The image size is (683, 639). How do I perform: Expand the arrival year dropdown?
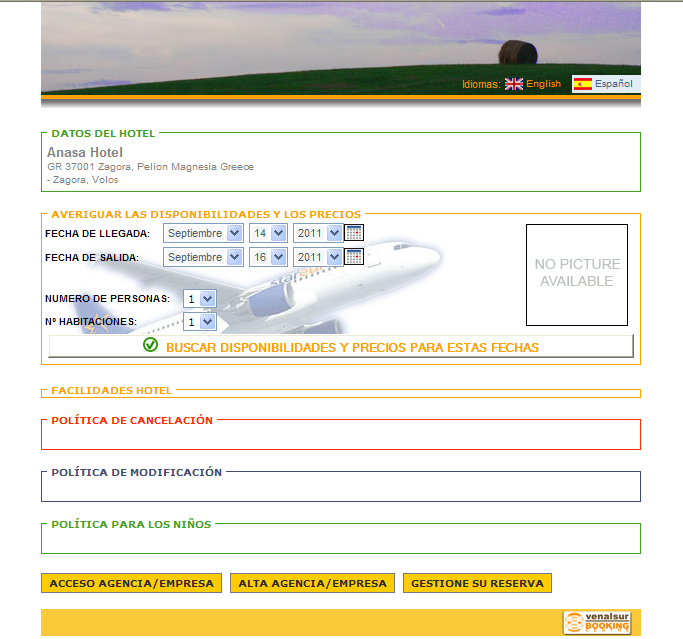318,233
